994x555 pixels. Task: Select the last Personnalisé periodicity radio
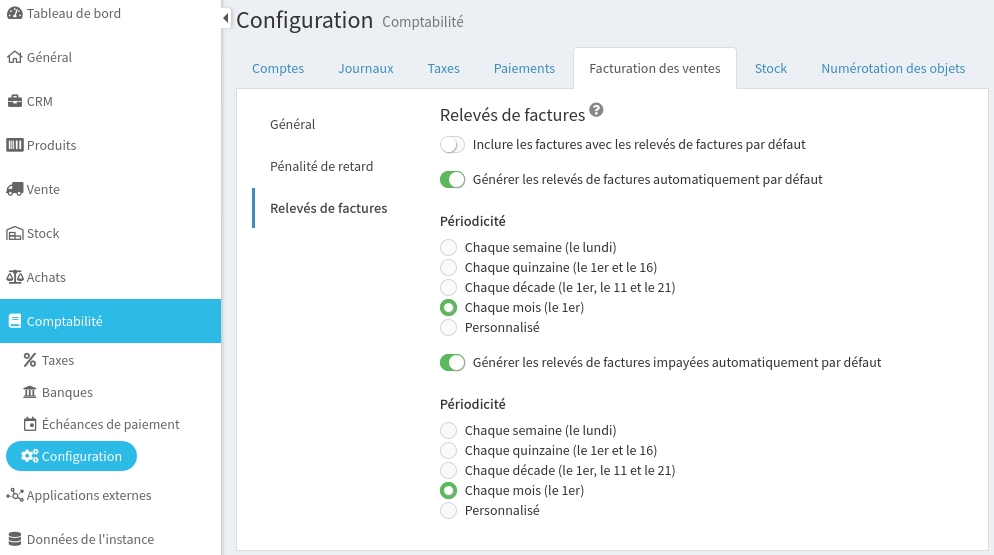(x=448, y=510)
